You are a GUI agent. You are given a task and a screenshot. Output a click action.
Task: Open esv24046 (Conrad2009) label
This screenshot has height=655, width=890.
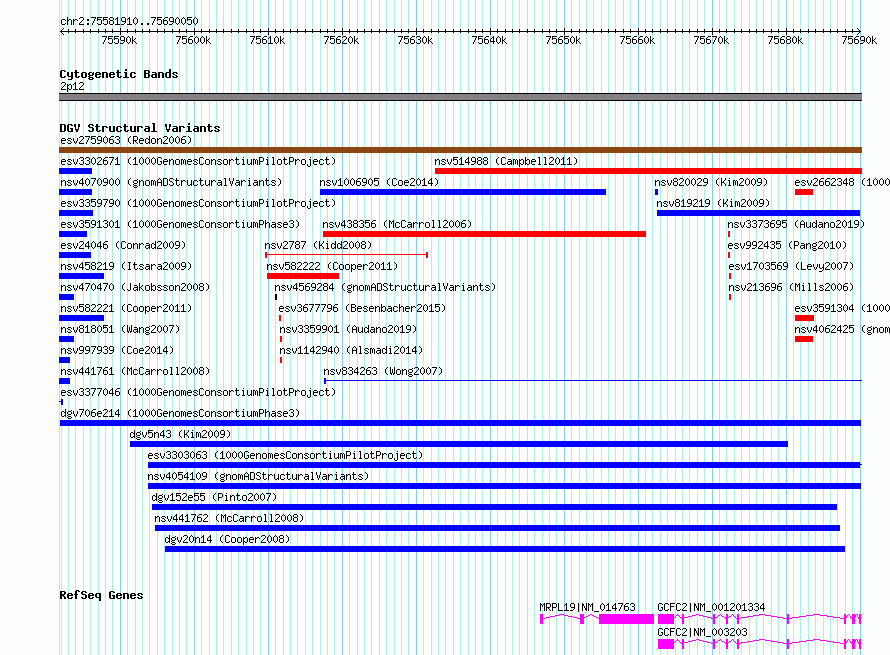[123, 245]
